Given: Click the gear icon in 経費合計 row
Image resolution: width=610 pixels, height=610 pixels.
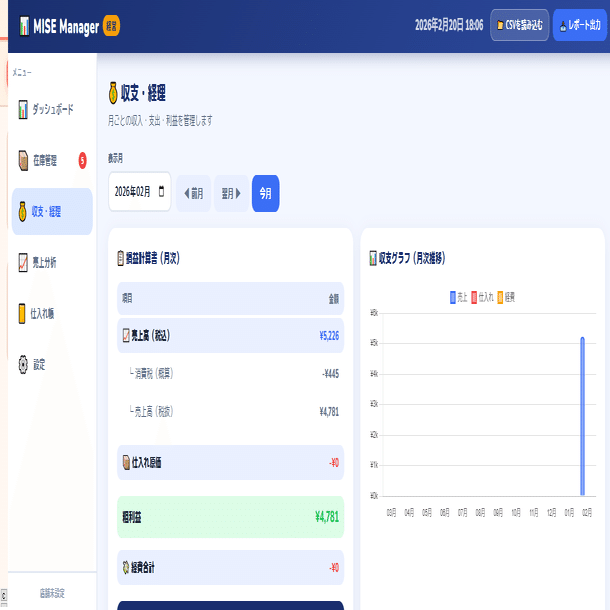Looking at the screenshot, I should [126, 568].
